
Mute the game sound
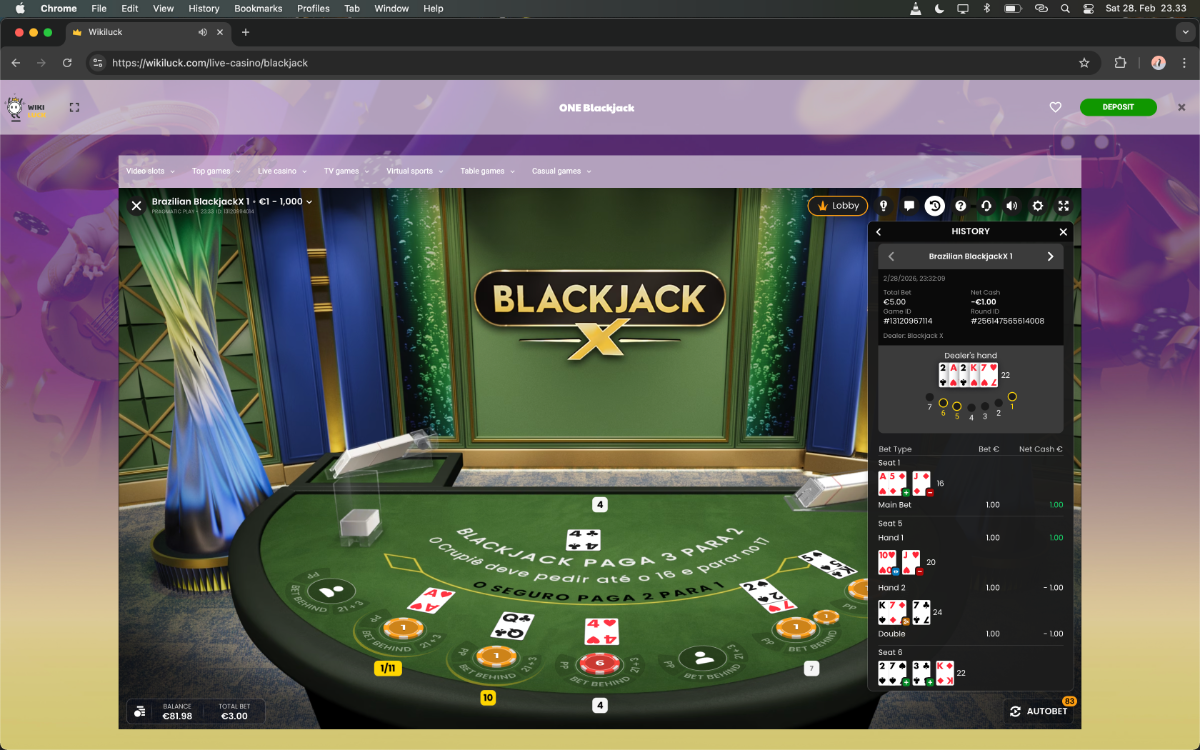point(1011,206)
